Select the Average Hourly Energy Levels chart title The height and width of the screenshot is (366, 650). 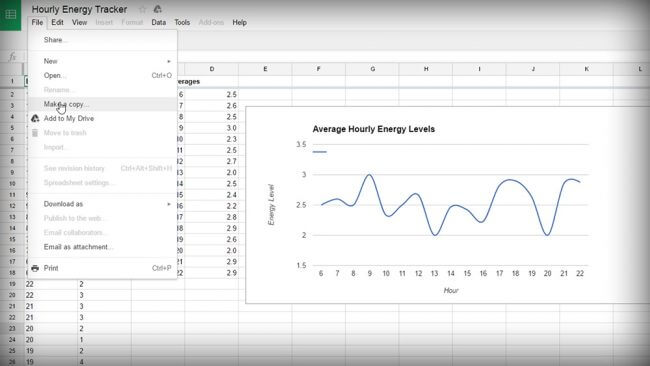(374, 129)
